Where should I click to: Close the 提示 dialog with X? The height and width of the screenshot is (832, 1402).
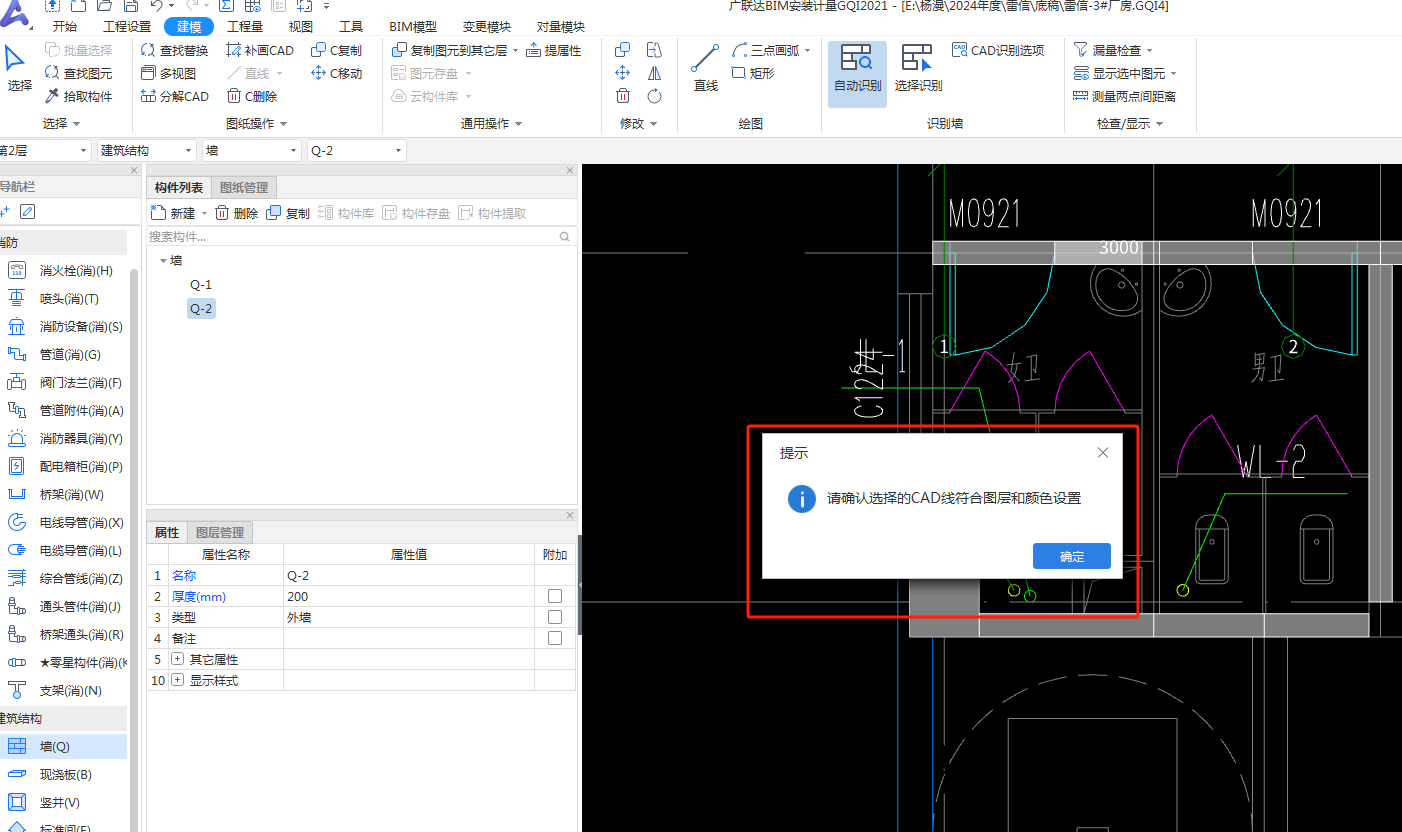point(1103,453)
